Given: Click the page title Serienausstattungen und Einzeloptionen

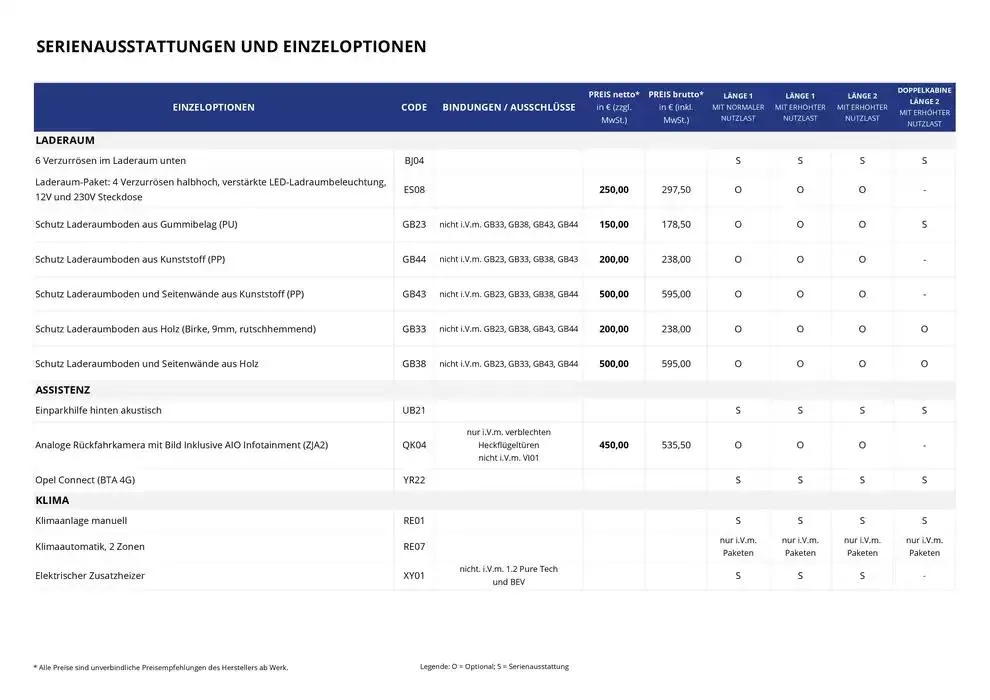Looking at the screenshot, I should point(231,47).
